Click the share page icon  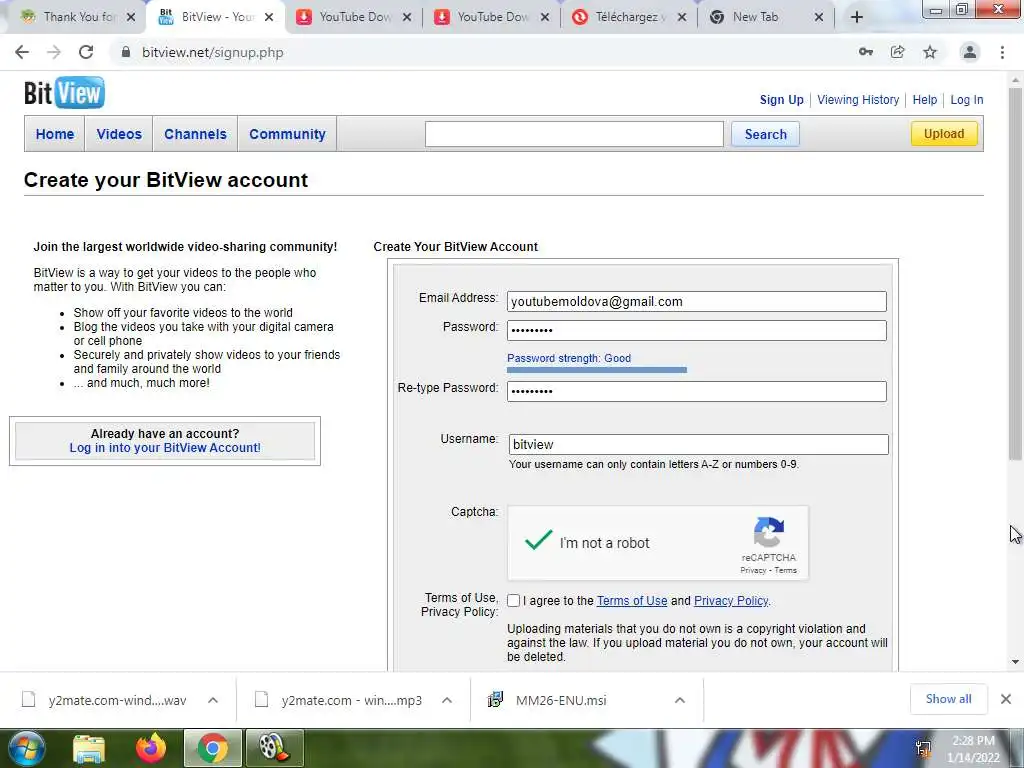pyautogui.click(x=898, y=52)
